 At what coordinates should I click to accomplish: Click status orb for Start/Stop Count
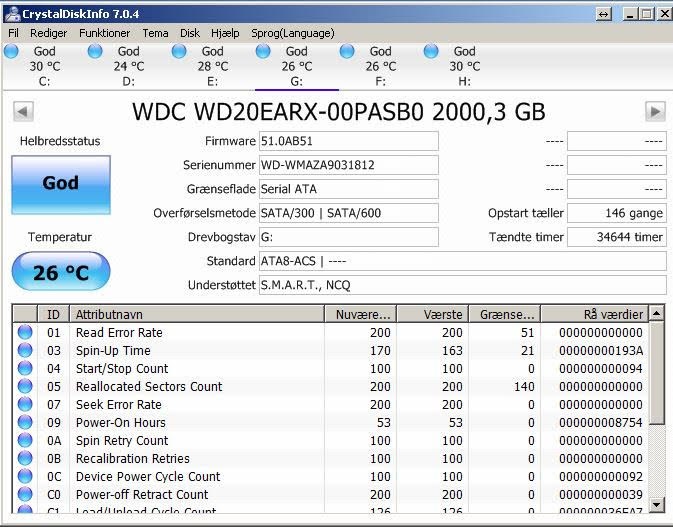tap(25, 368)
